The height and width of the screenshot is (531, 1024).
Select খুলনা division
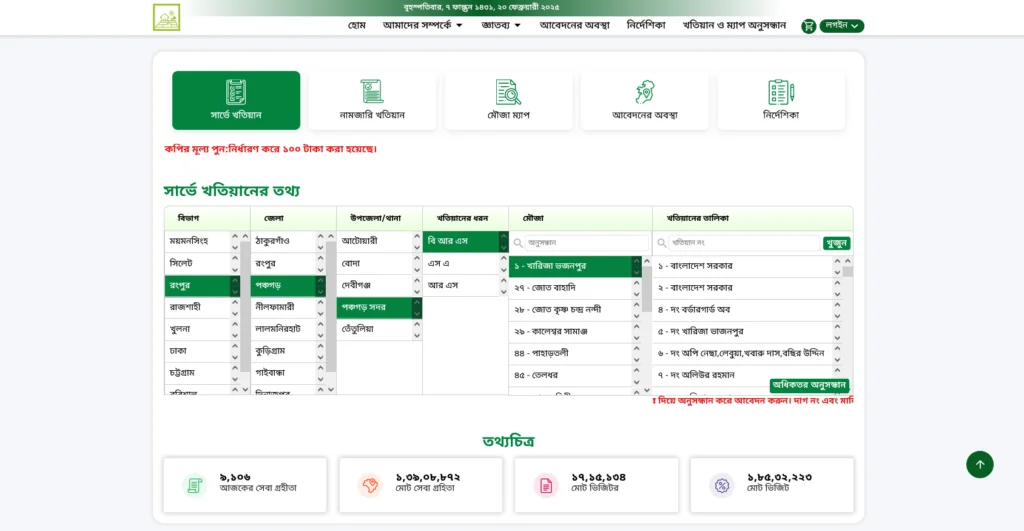(202, 329)
